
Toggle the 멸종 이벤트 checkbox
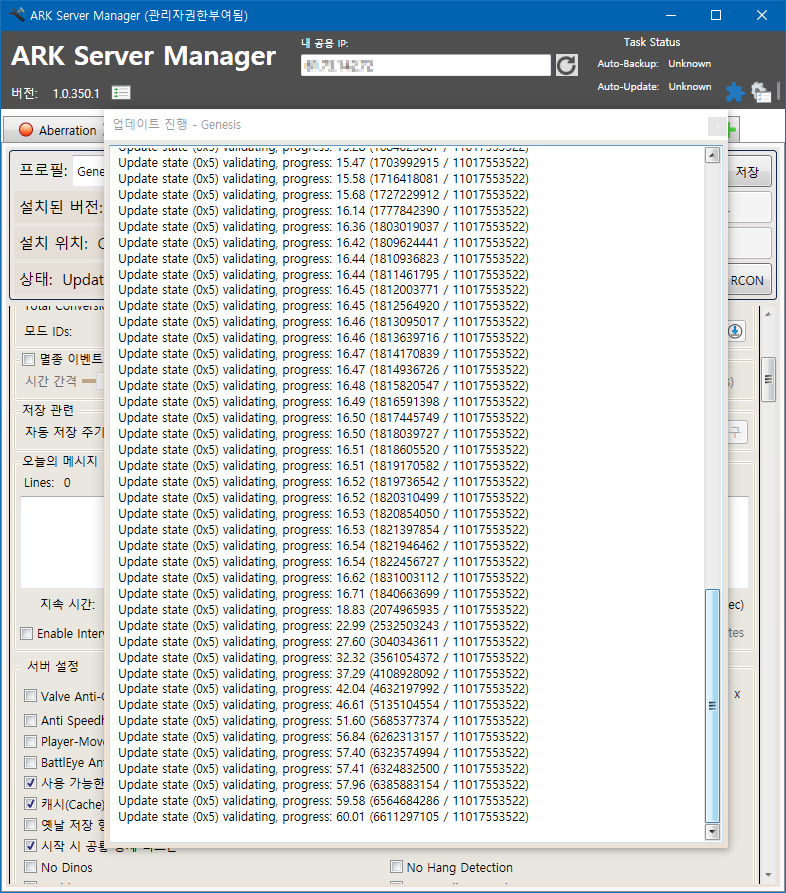pyautogui.click(x=28, y=359)
